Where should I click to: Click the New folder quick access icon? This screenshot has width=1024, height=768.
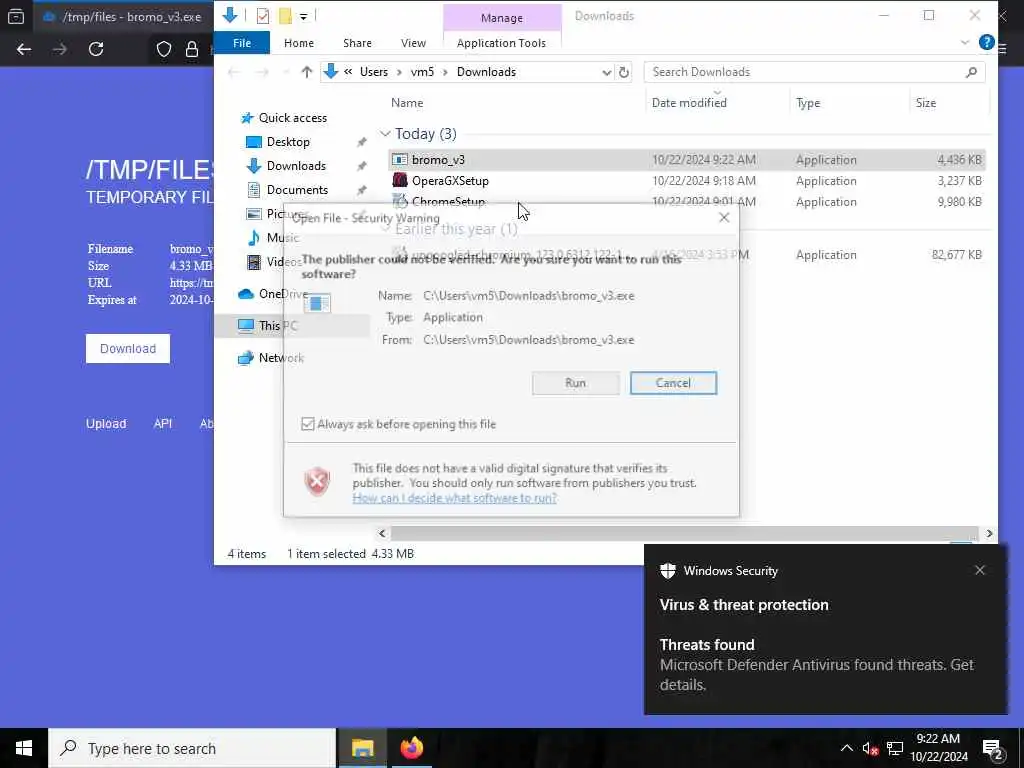click(x=285, y=16)
